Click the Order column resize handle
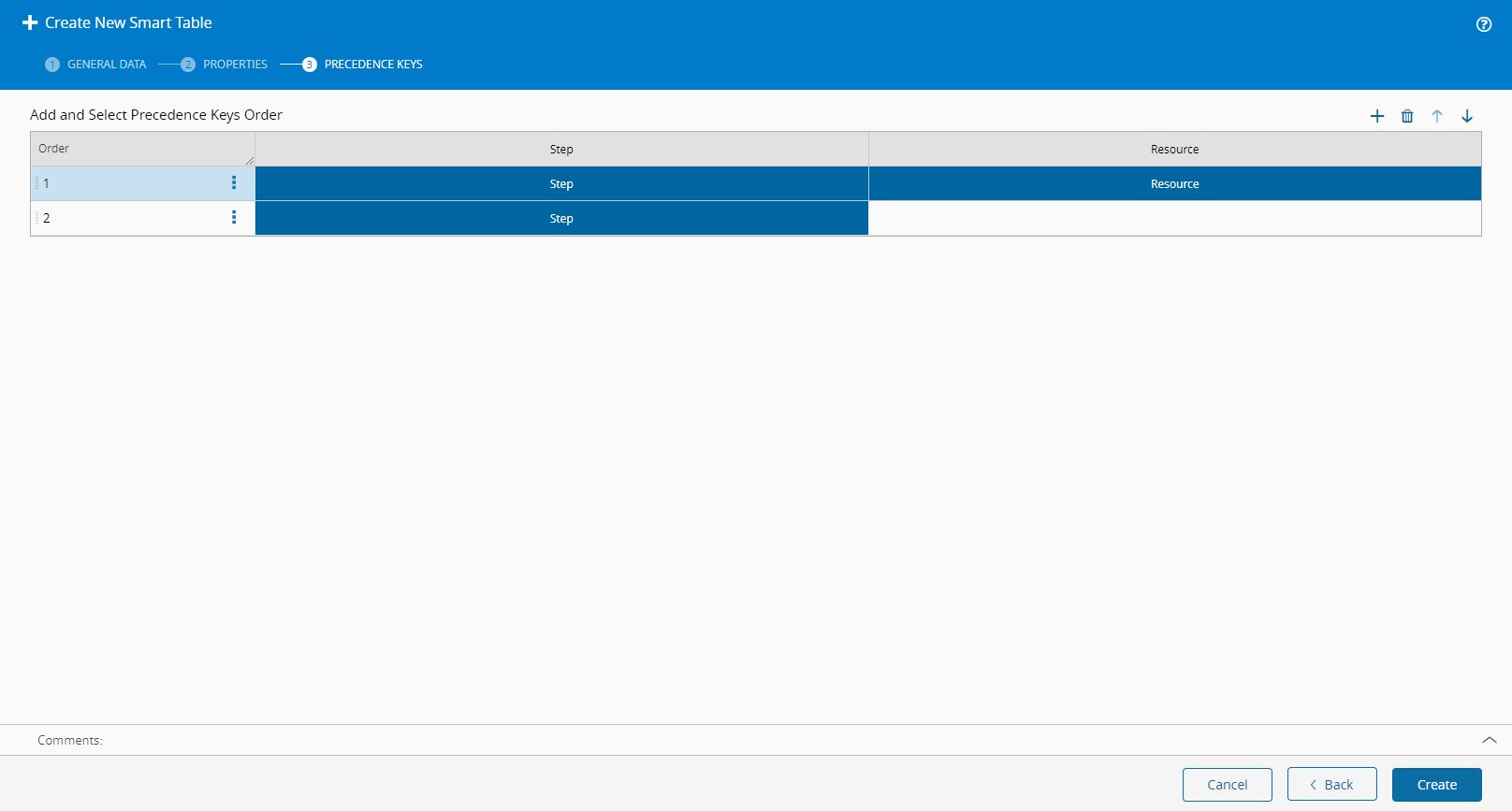The height and width of the screenshot is (811, 1512). [250, 161]
